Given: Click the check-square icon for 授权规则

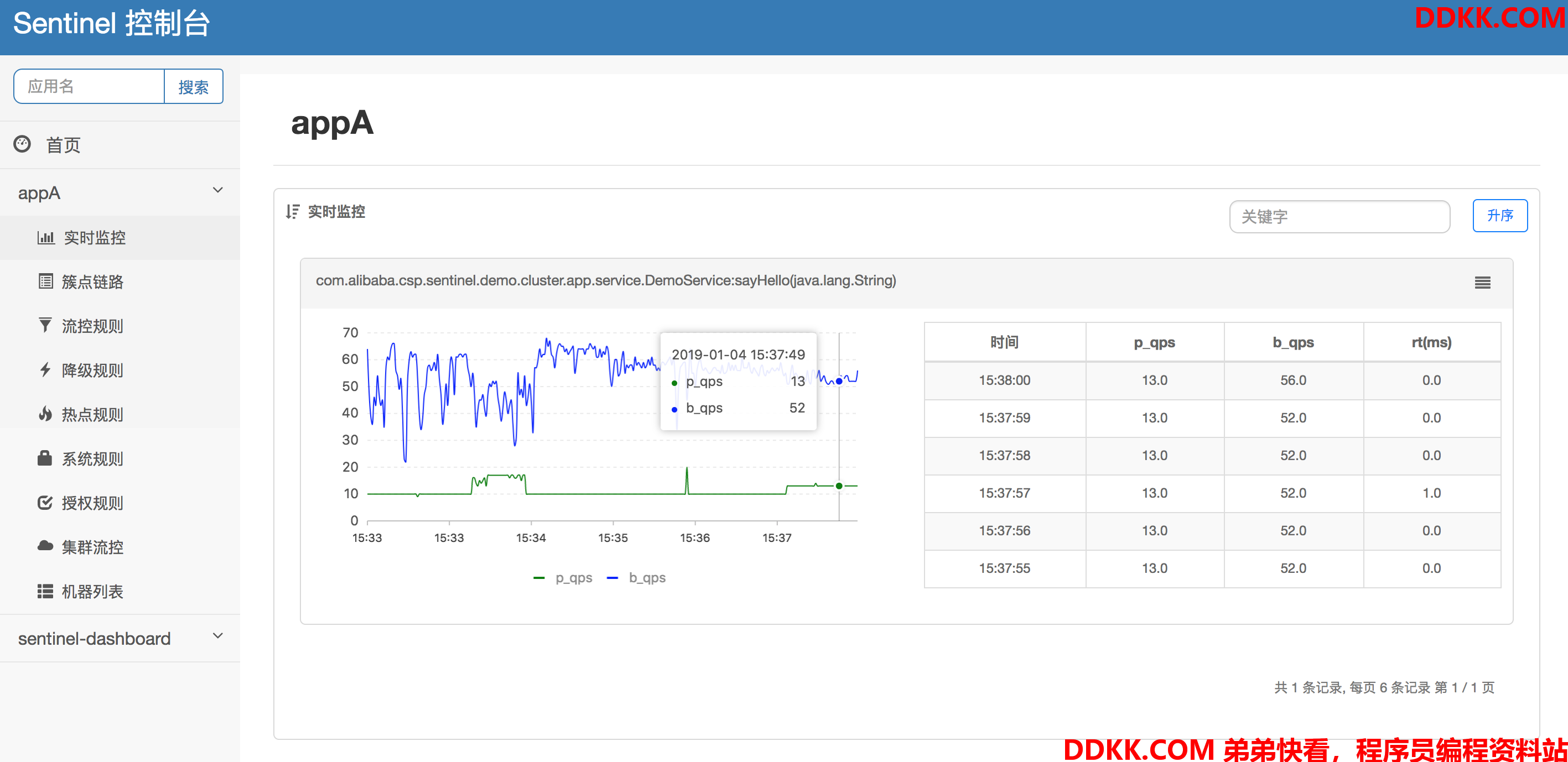Looking at the screenshot, I should coord(45,502).
